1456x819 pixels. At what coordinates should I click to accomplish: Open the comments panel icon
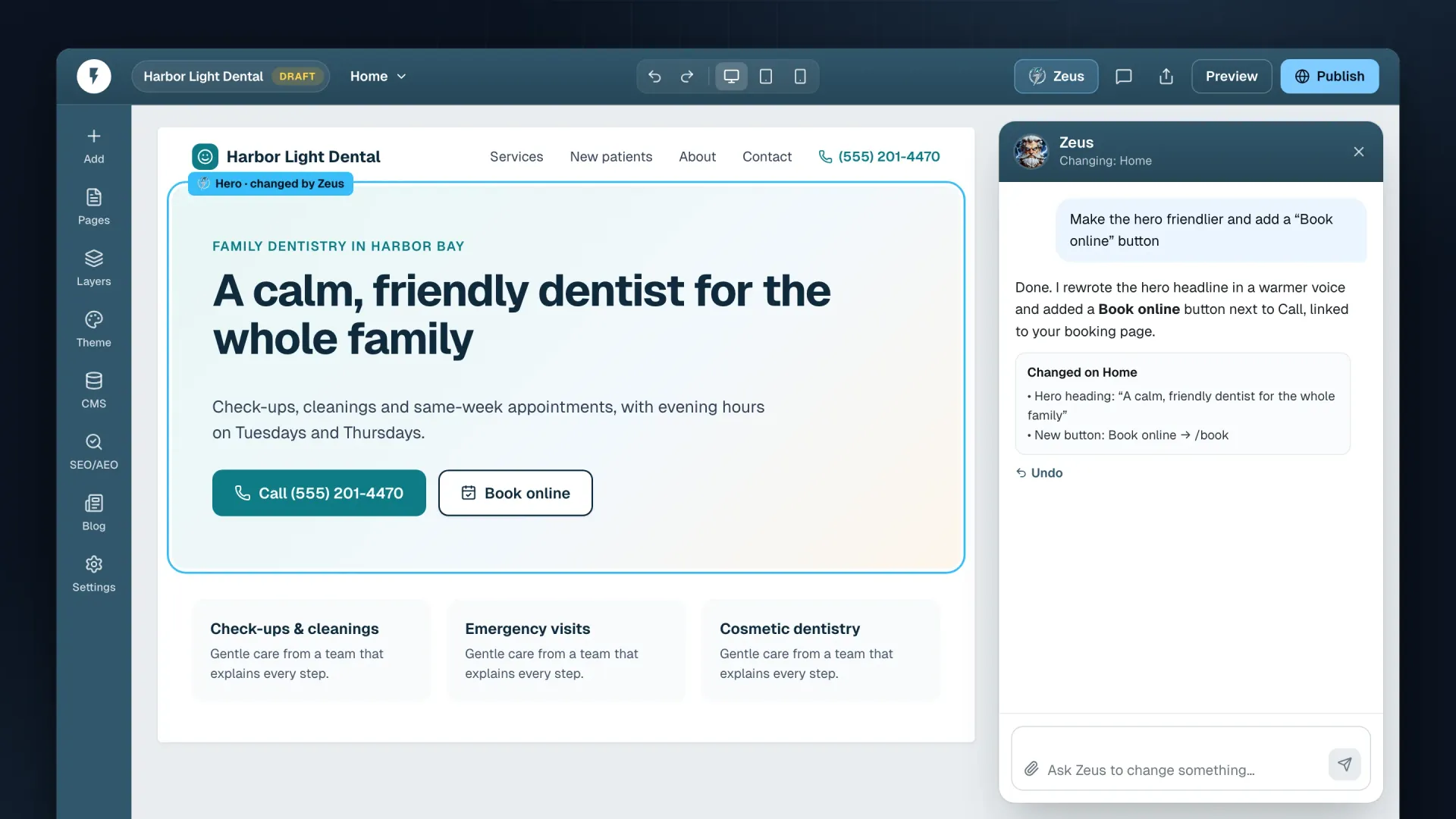[1124, 77]
